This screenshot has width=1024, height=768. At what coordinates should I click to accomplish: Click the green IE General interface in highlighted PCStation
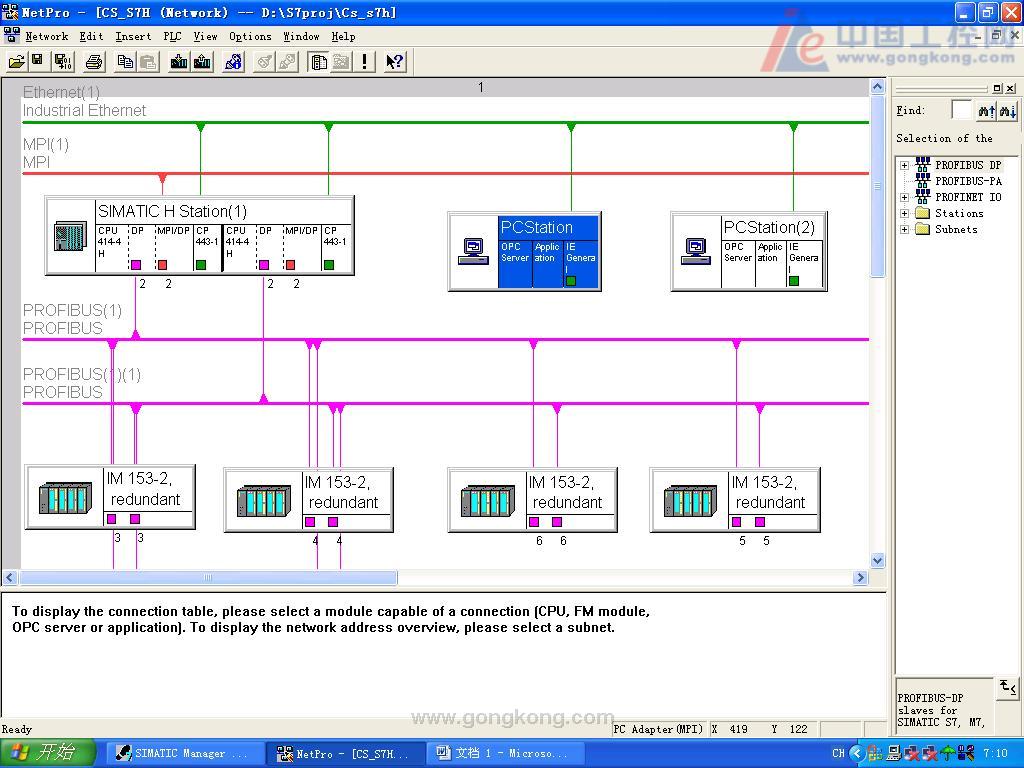571,281
